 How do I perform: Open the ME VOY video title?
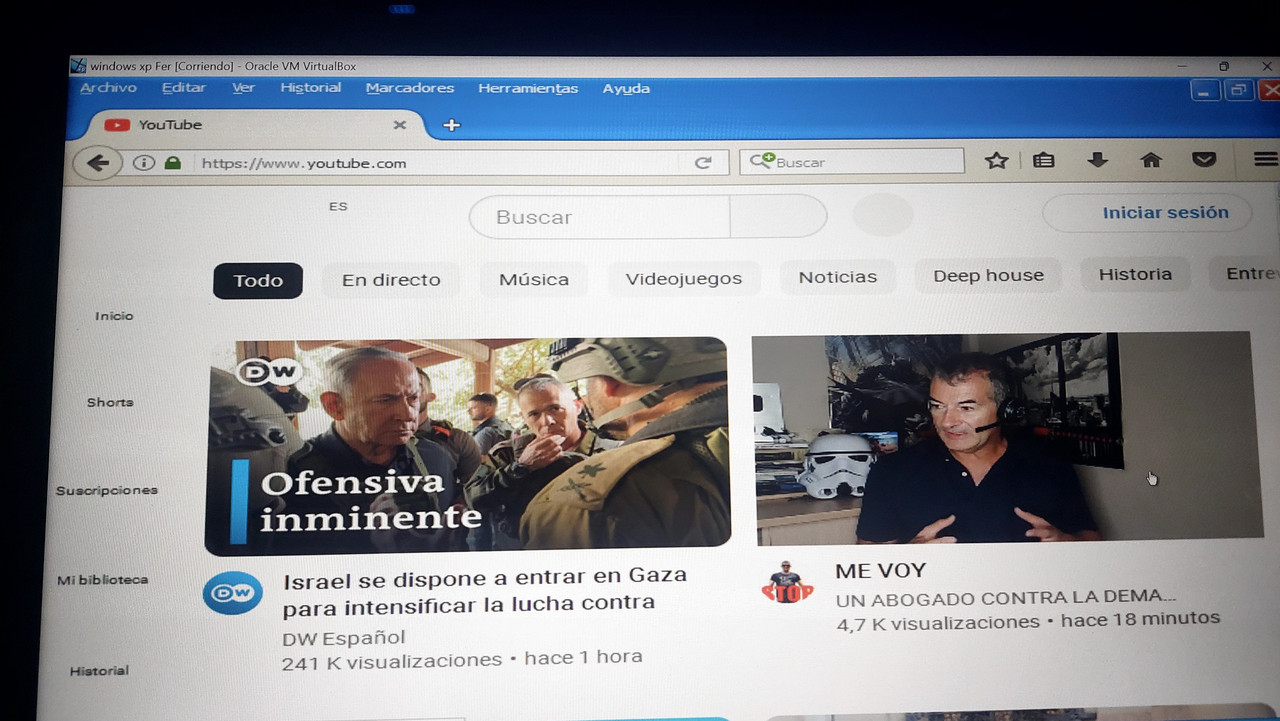click(881, 571)
